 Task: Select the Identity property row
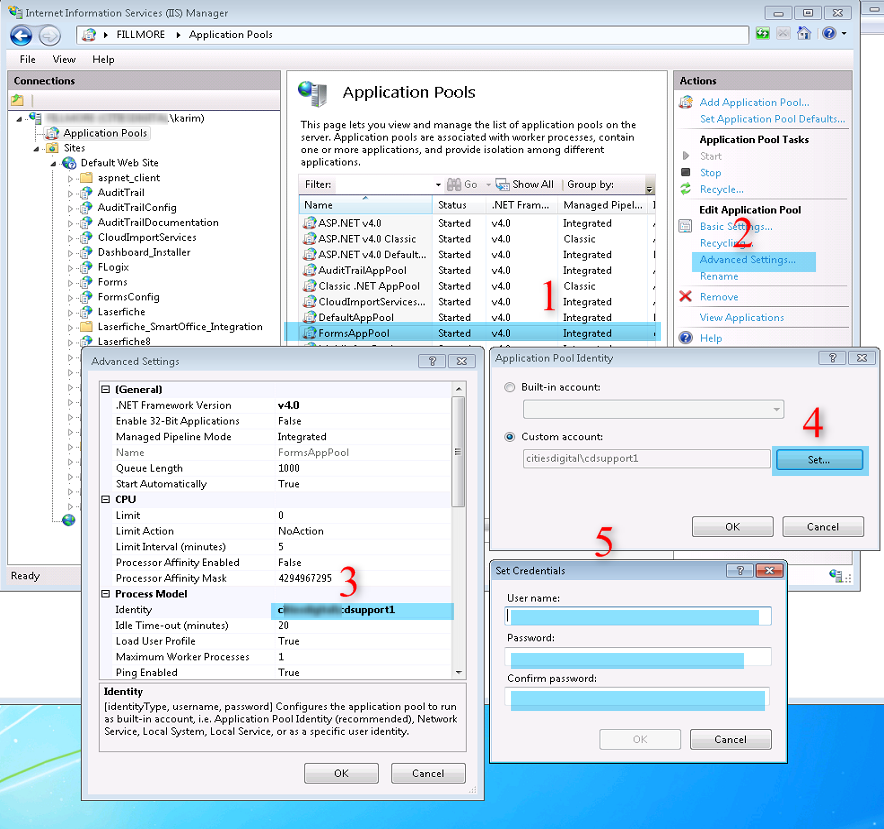[276, 610]
